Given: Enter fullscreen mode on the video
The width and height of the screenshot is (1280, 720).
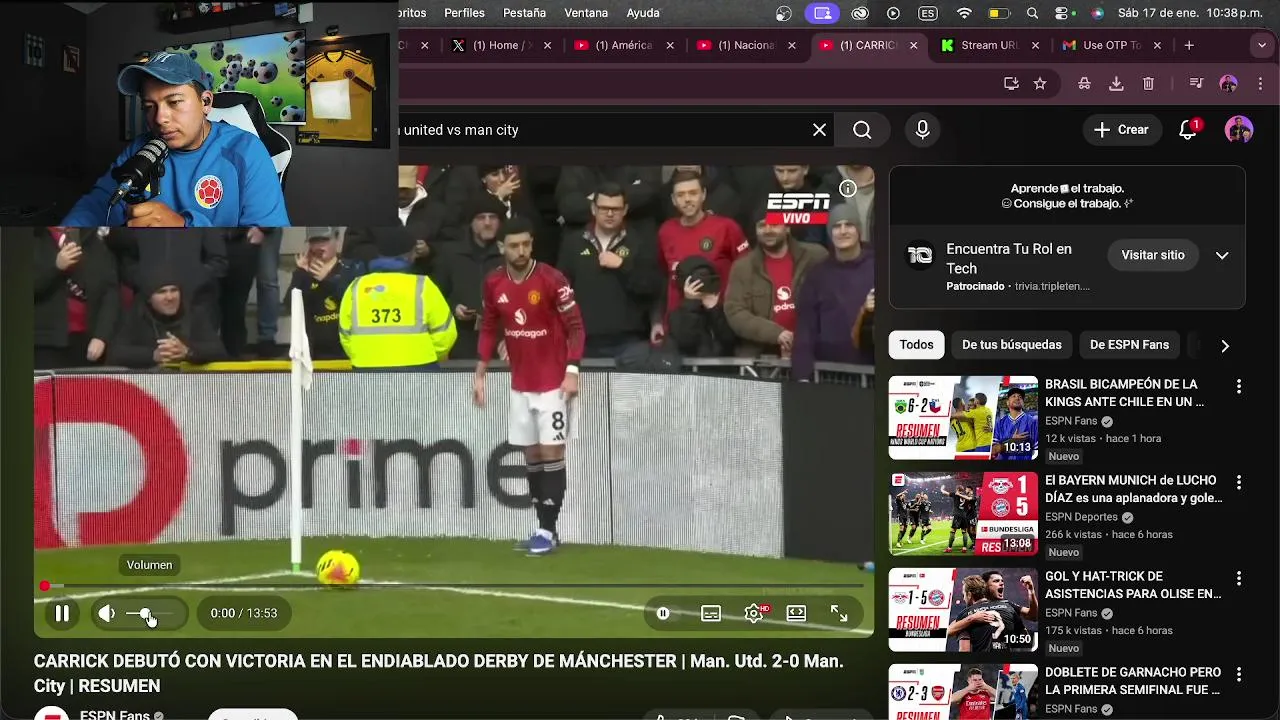Looking at the screenshot, I should point(839,613).
